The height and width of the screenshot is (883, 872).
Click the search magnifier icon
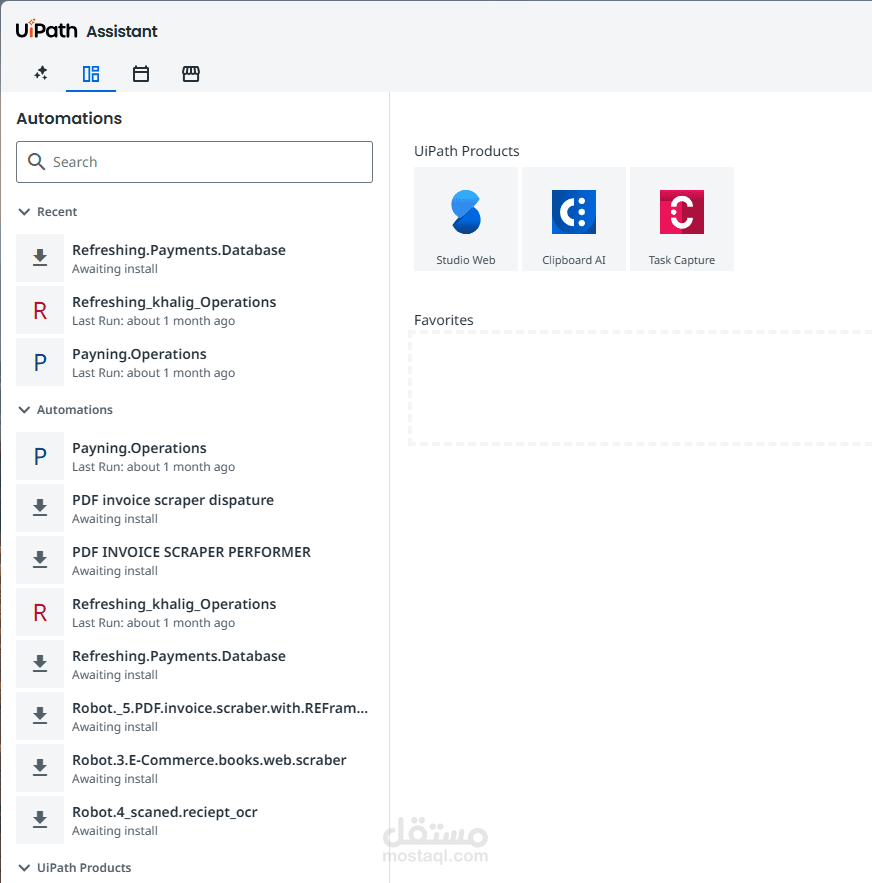[37, 161]
